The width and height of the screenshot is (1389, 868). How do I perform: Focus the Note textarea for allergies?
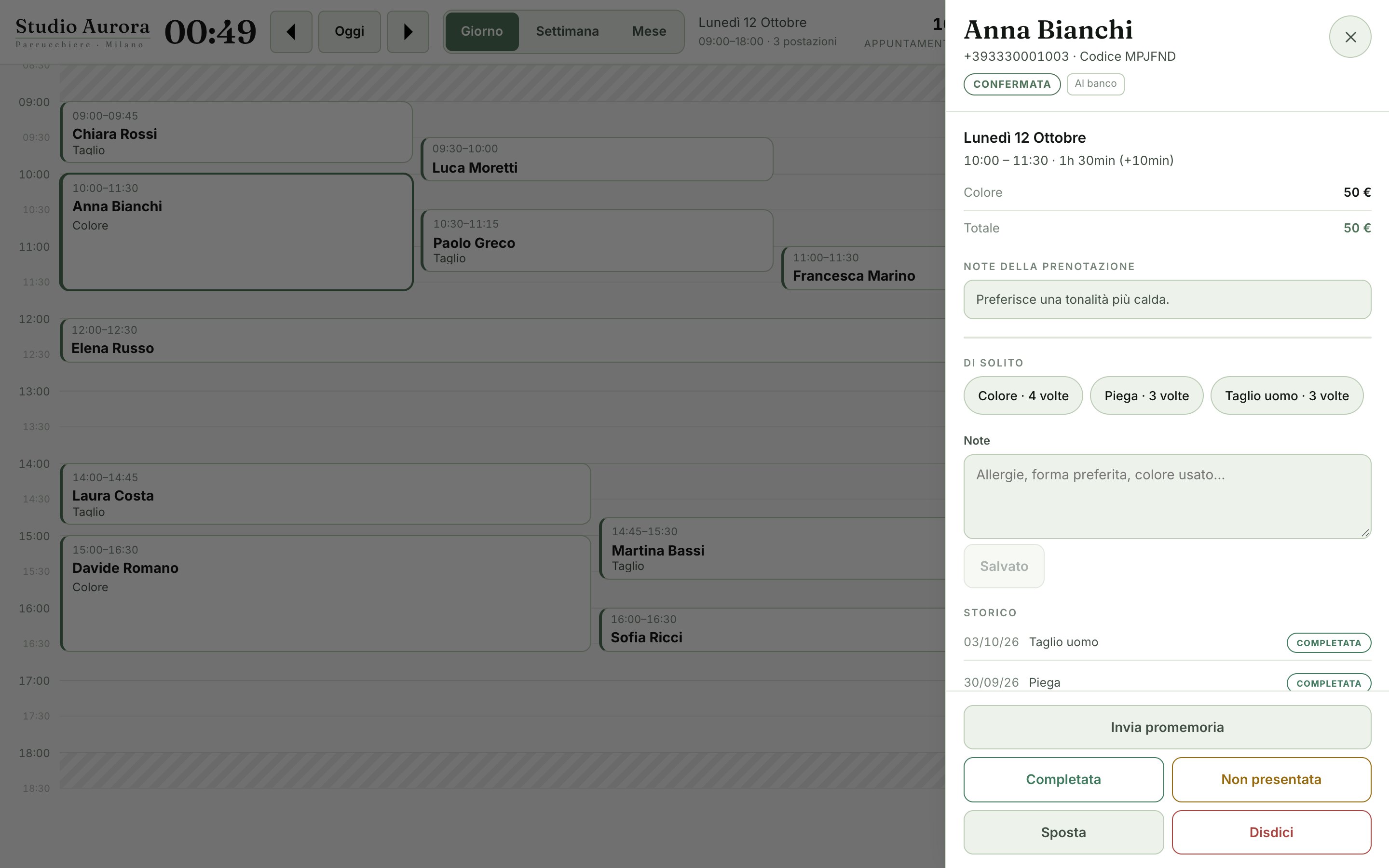1167,497
